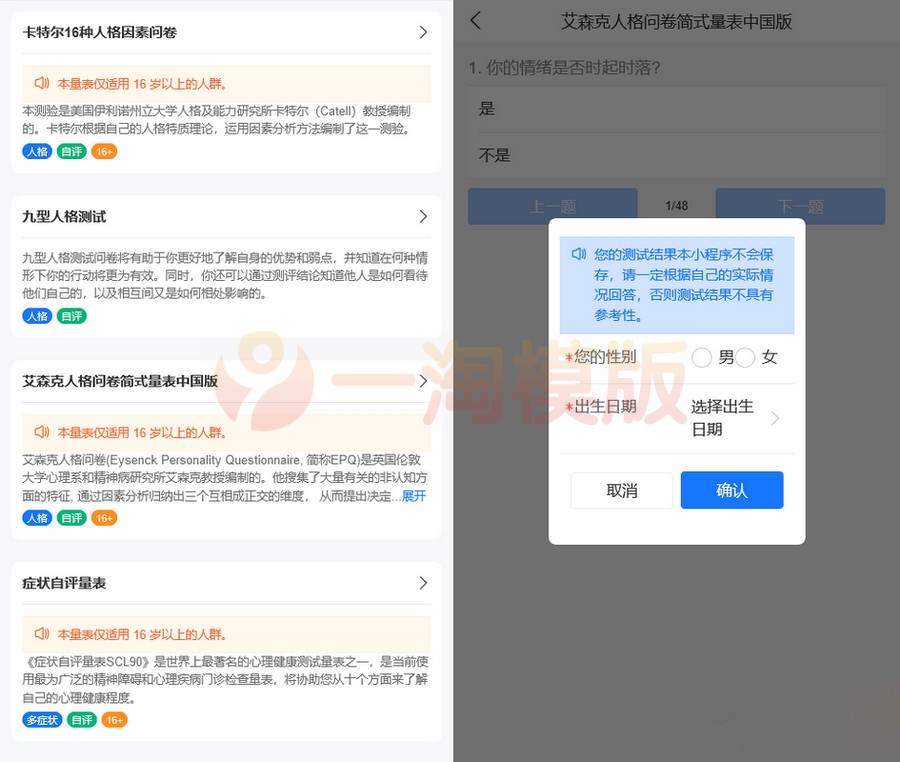Open 症状自评量表 via its chevron

[423, 583]
